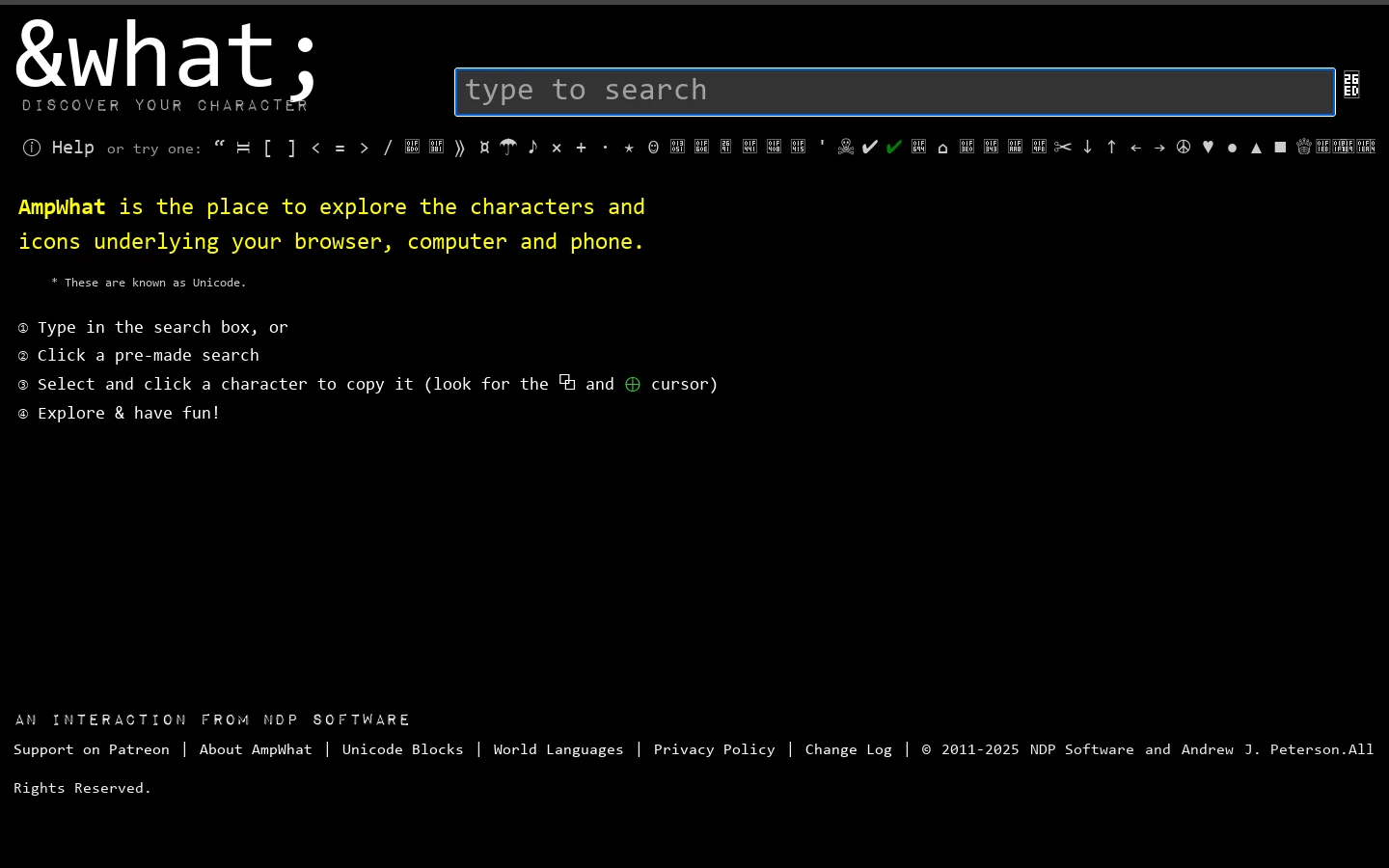Click the curly quotation mark sample
1389x868 pixels.
219,145
